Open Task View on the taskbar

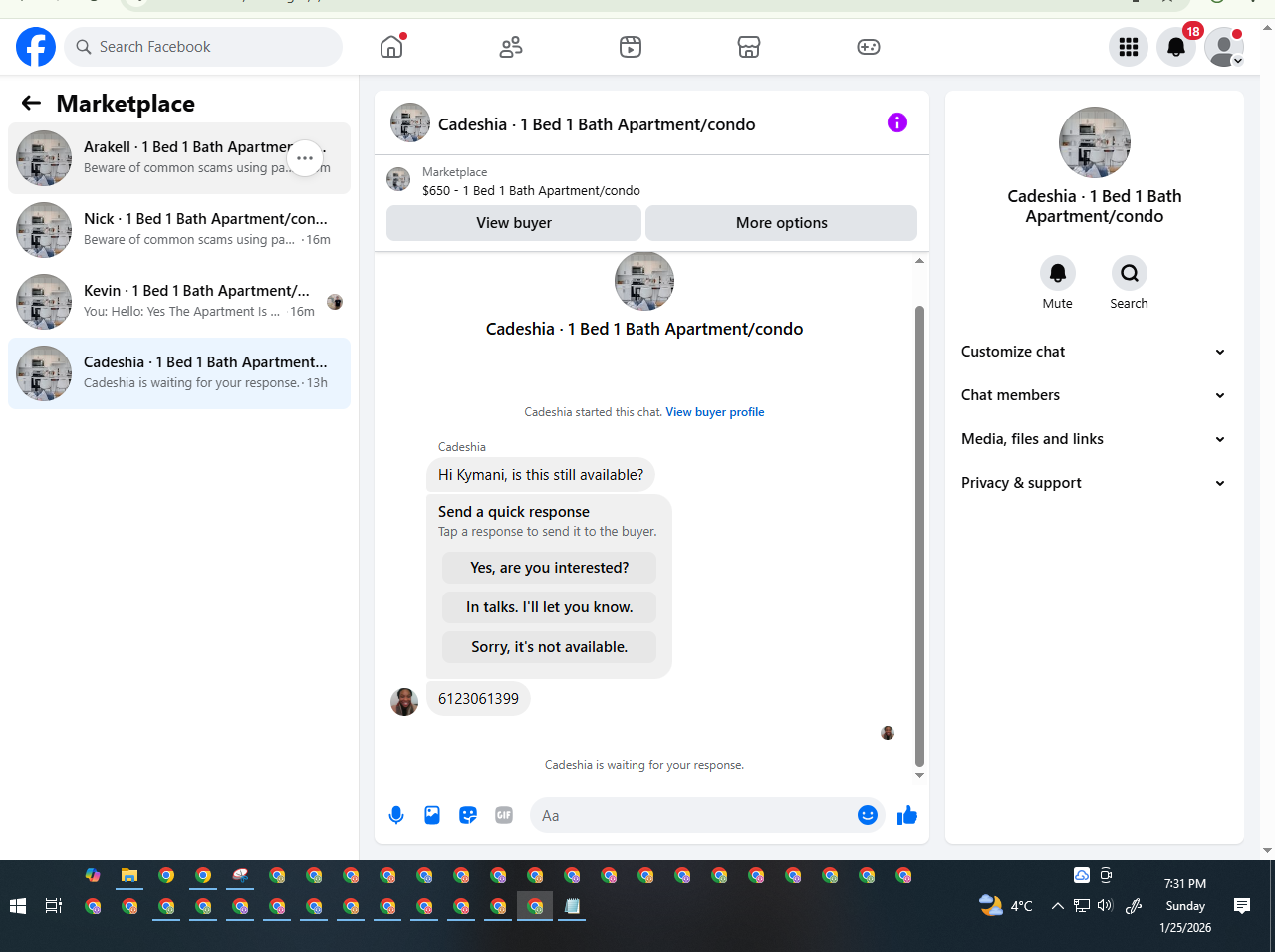coord(54,906)
